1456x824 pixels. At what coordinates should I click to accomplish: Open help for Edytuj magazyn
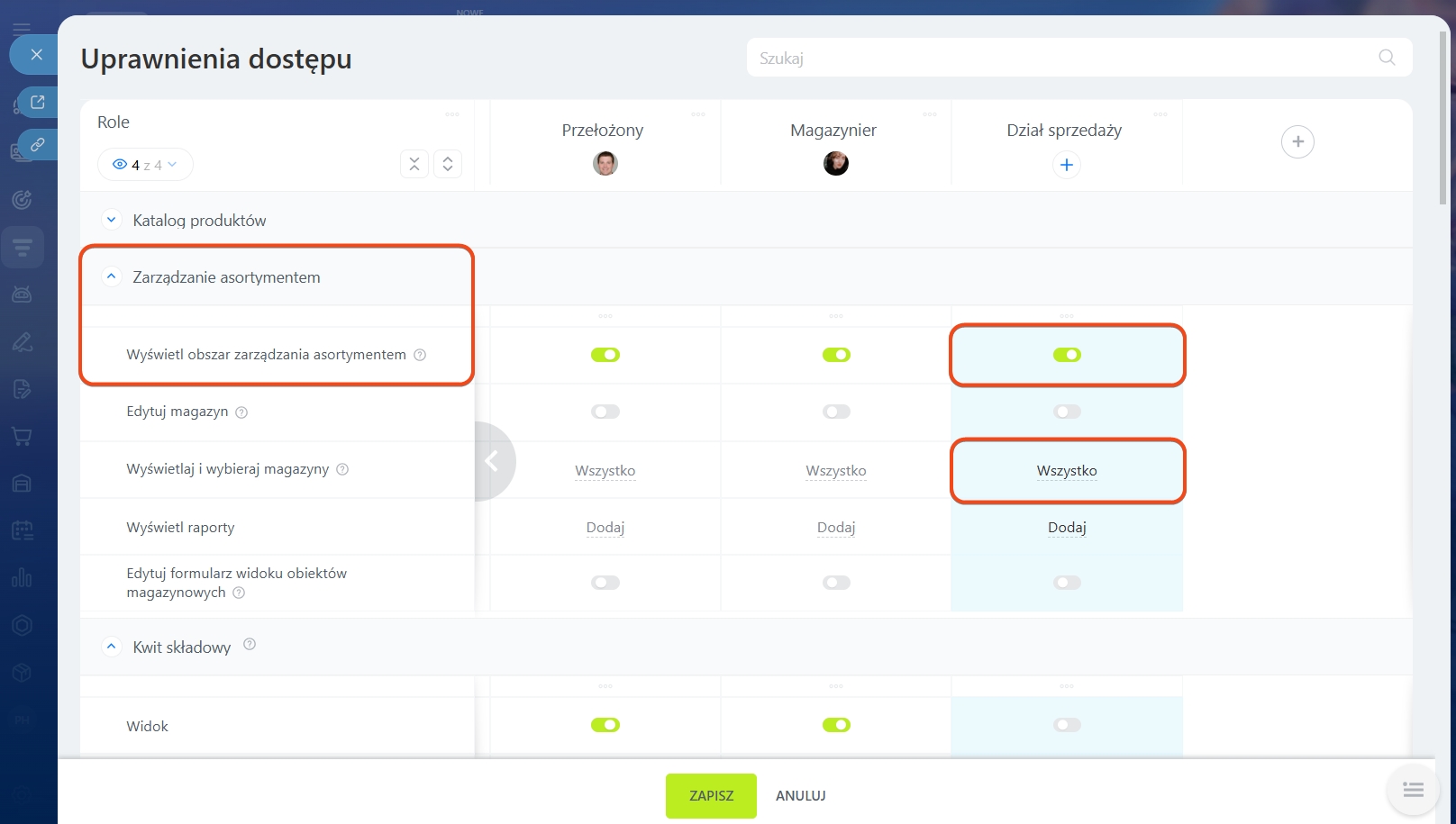point(241,412)
